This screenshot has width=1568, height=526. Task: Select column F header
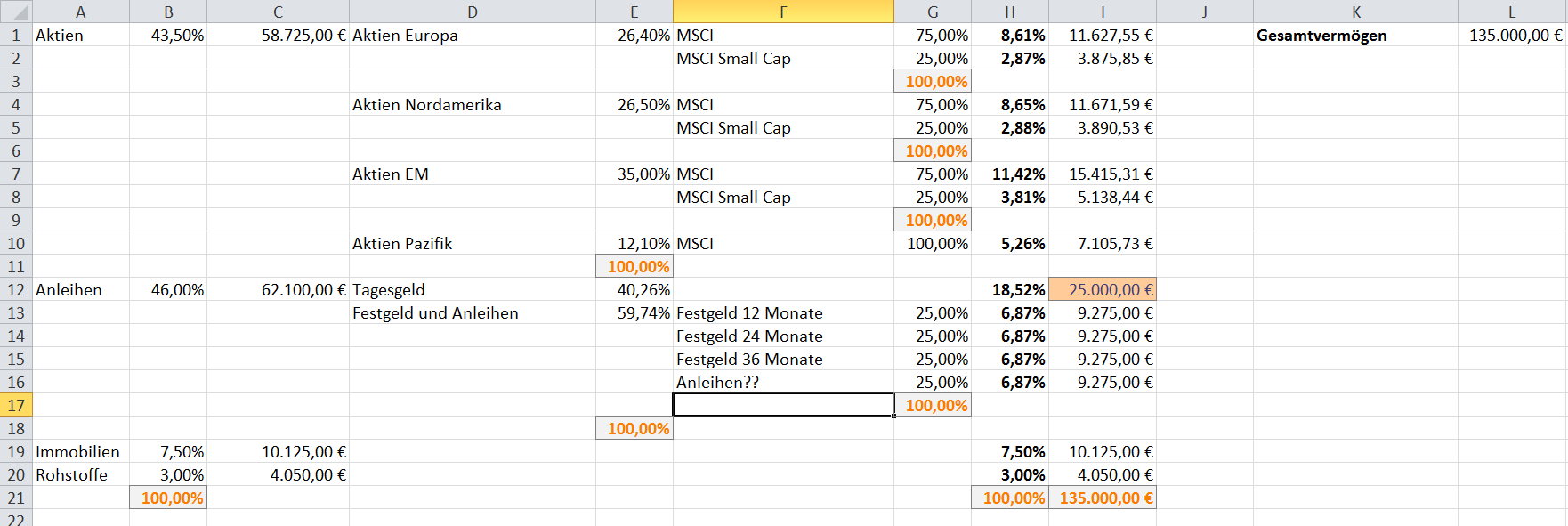click(x=783, y=12)
